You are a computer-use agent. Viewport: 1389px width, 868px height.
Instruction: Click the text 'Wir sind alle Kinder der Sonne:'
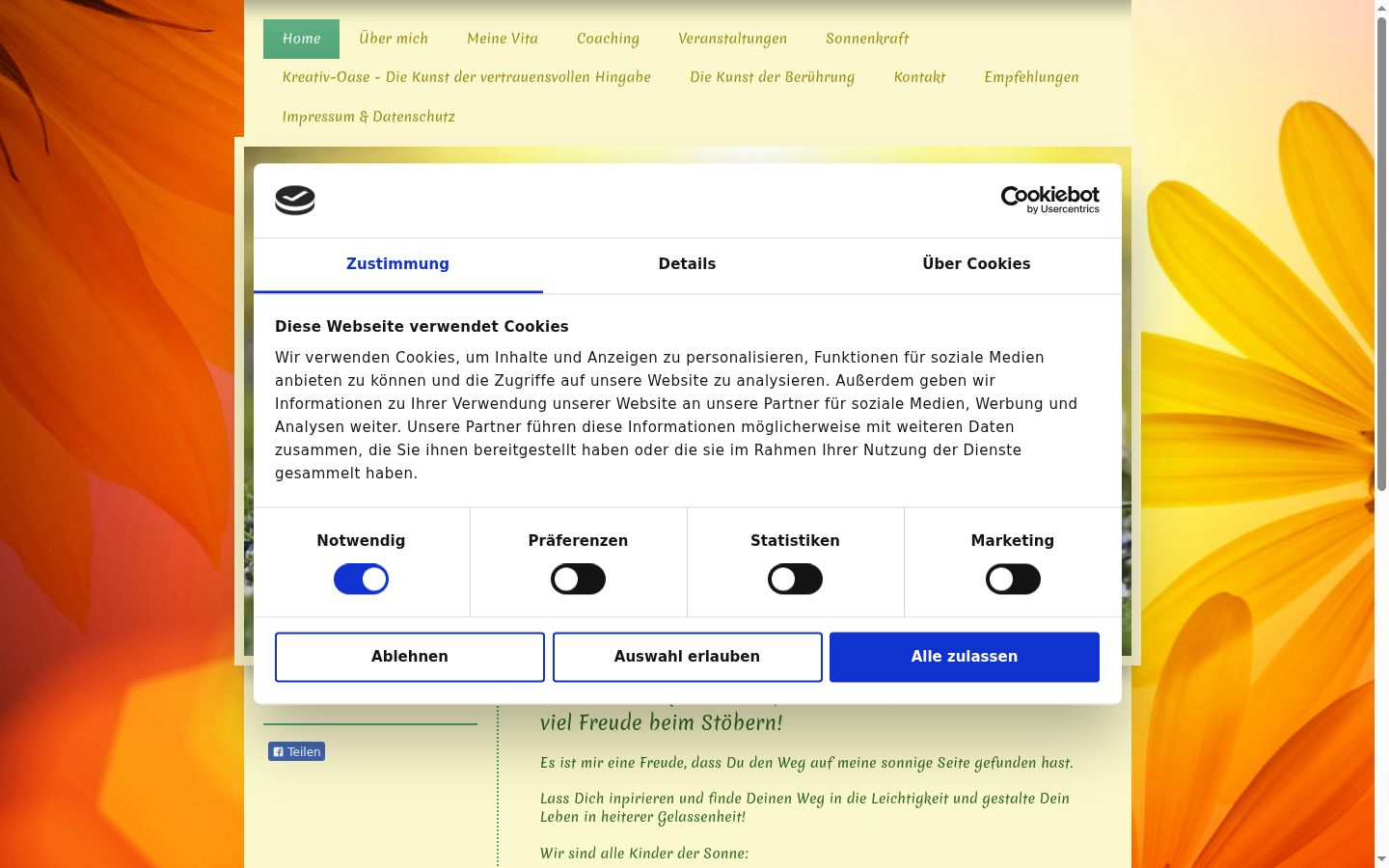[x=644, y=854]
